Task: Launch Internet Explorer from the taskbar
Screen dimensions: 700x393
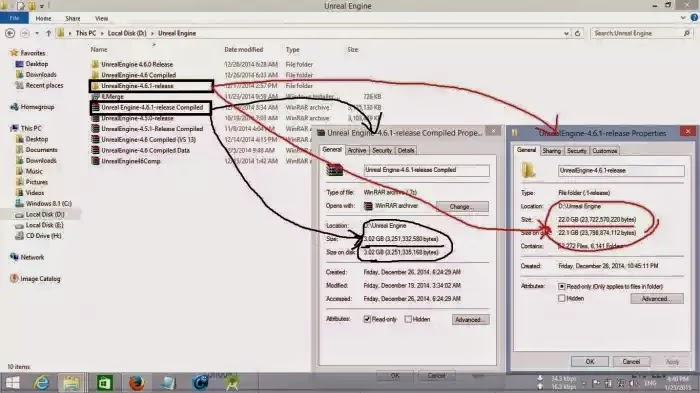Action: click(x=42, y=383)
